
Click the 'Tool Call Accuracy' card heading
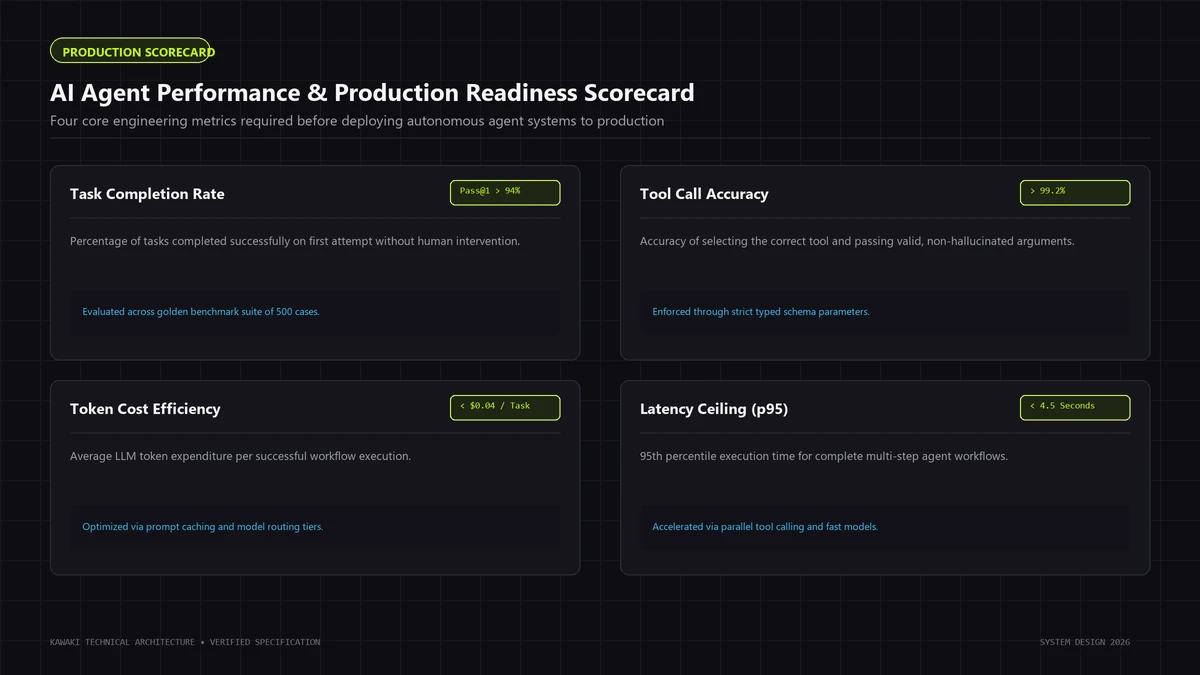tap(704, 194)
